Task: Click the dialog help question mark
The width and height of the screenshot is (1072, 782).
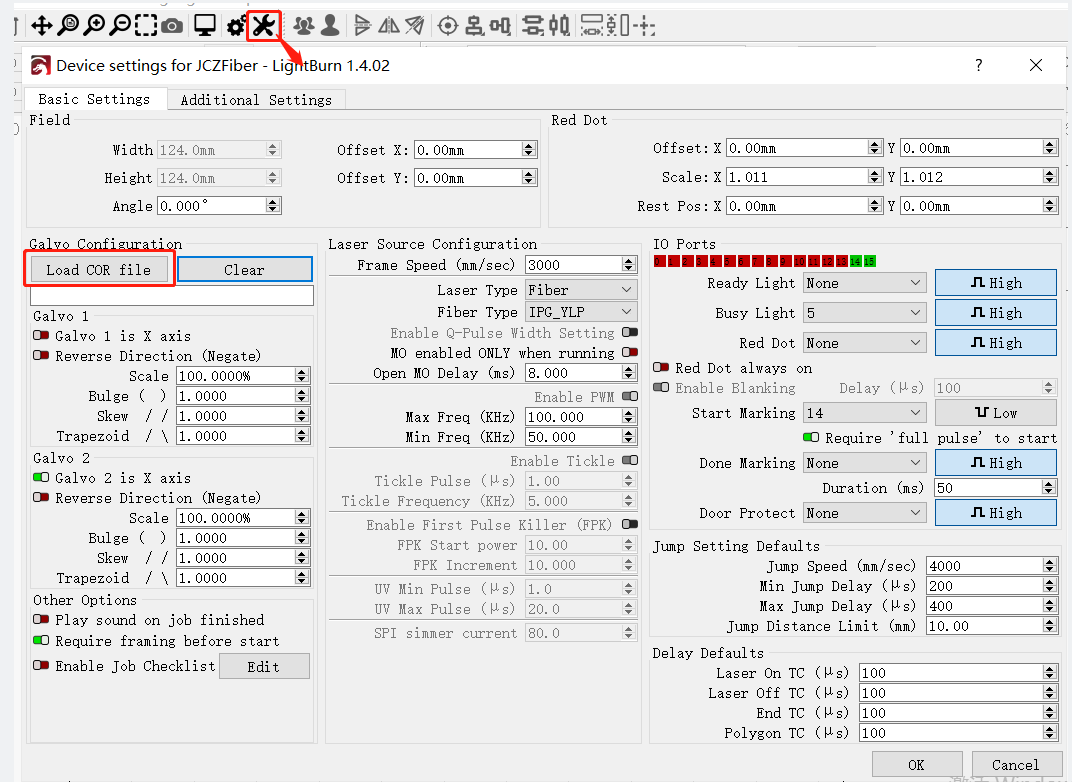Action: coord(978,65)
